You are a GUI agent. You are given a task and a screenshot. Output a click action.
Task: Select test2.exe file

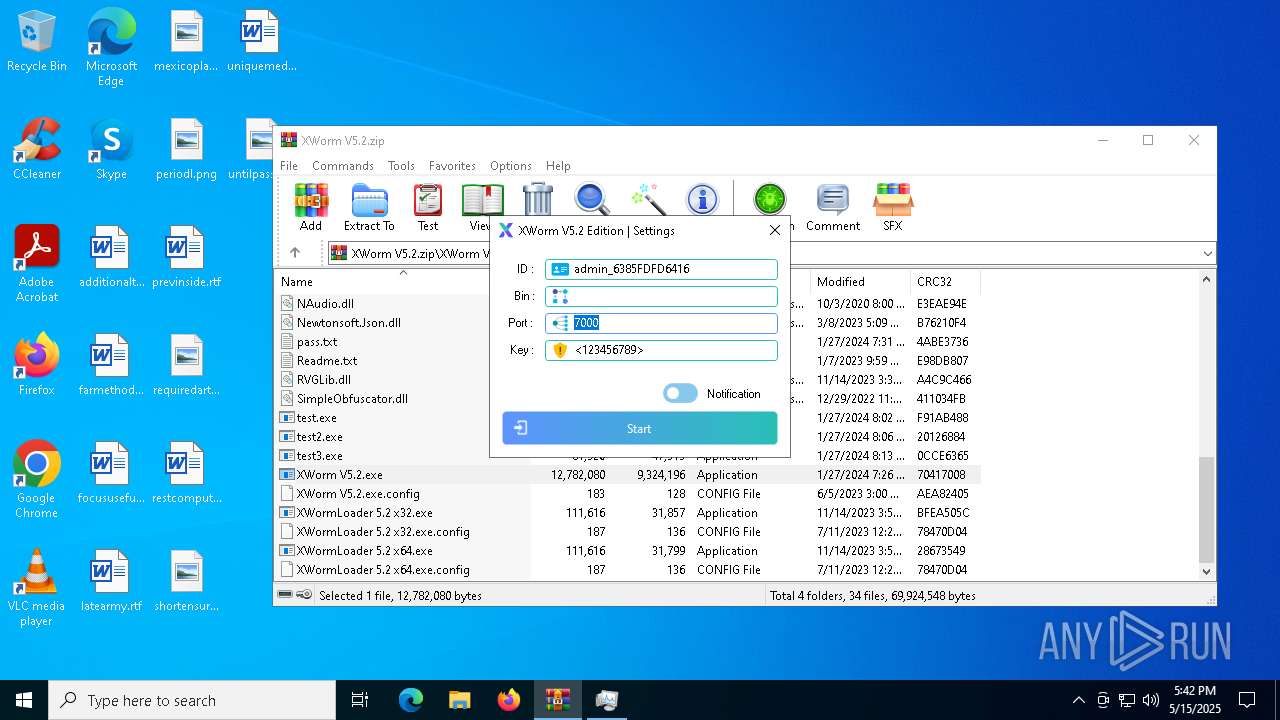coord(319,437)
